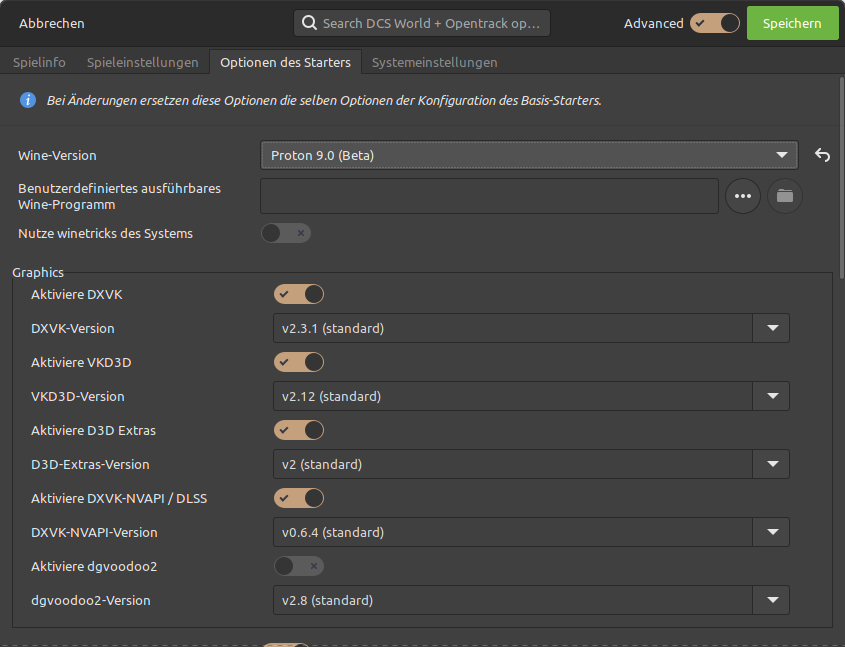Enable Nutze winetricks des Systems switch
The width and height of the screenshot is (845, 647).
[x=286, y=233]
